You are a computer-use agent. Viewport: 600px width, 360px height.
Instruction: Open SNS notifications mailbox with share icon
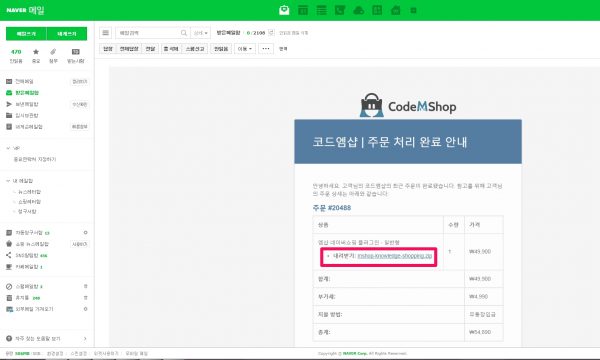(x=27, y=255)
